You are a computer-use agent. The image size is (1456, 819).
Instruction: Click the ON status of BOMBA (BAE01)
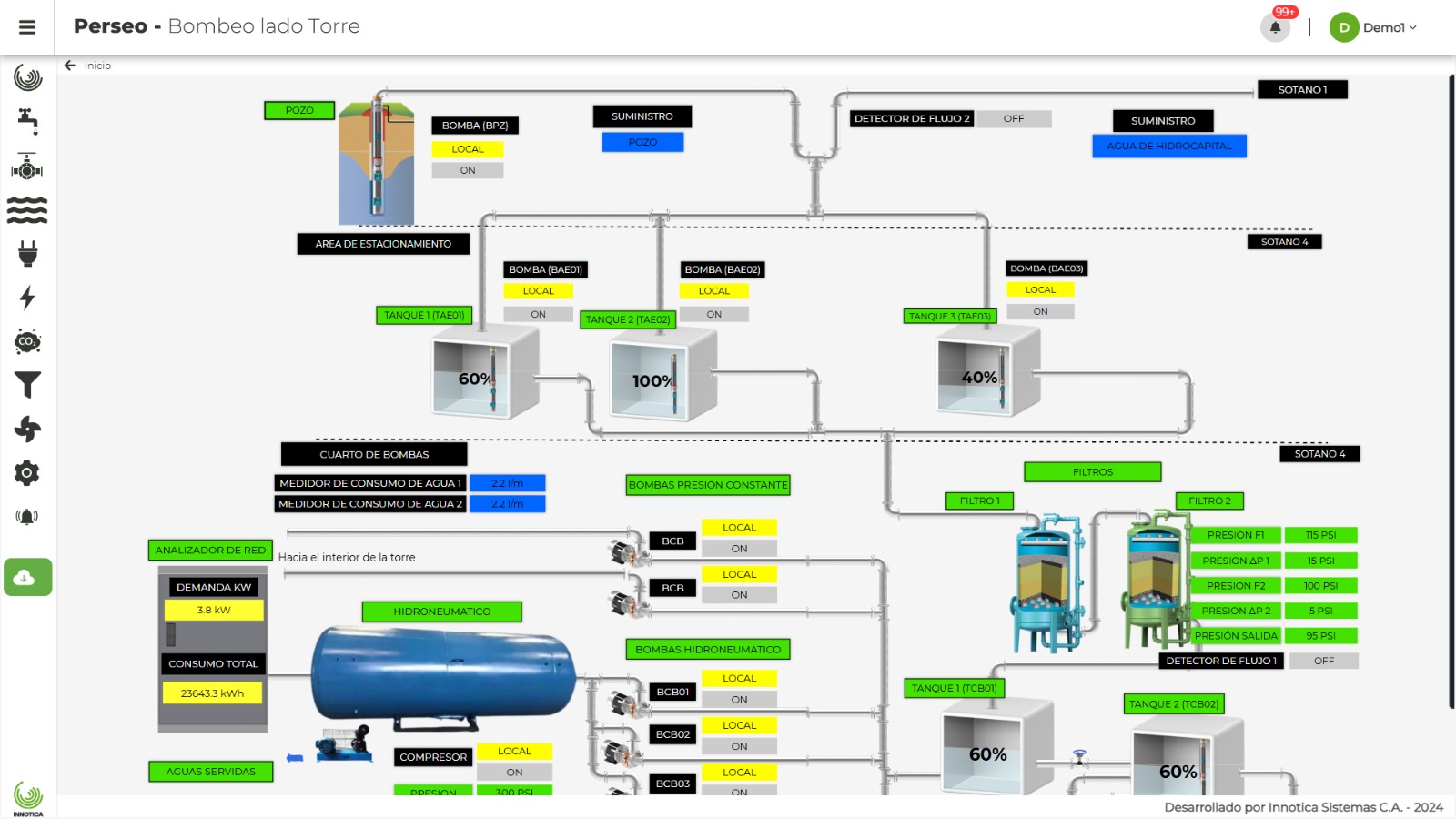[x=539, y=314]
